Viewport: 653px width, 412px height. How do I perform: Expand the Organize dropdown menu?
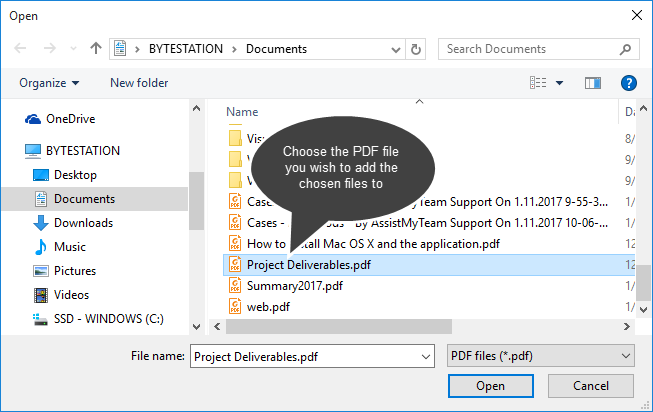pos(49,83)
